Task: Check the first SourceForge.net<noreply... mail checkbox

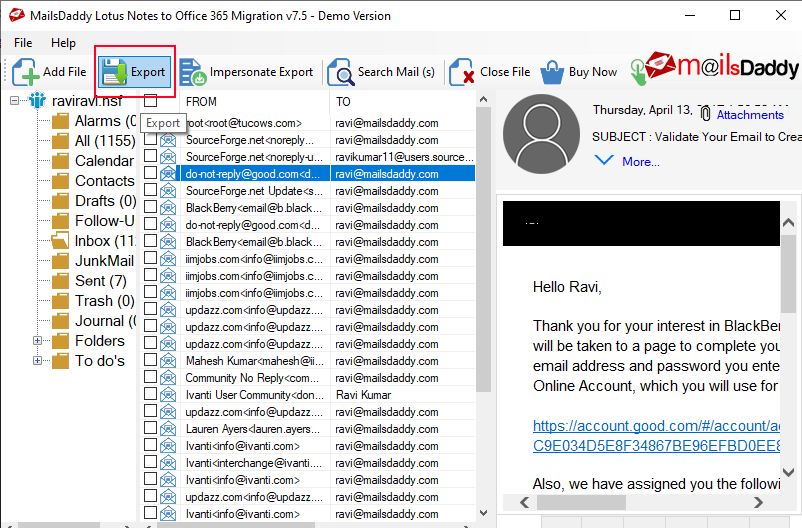Action: [150, 139]
